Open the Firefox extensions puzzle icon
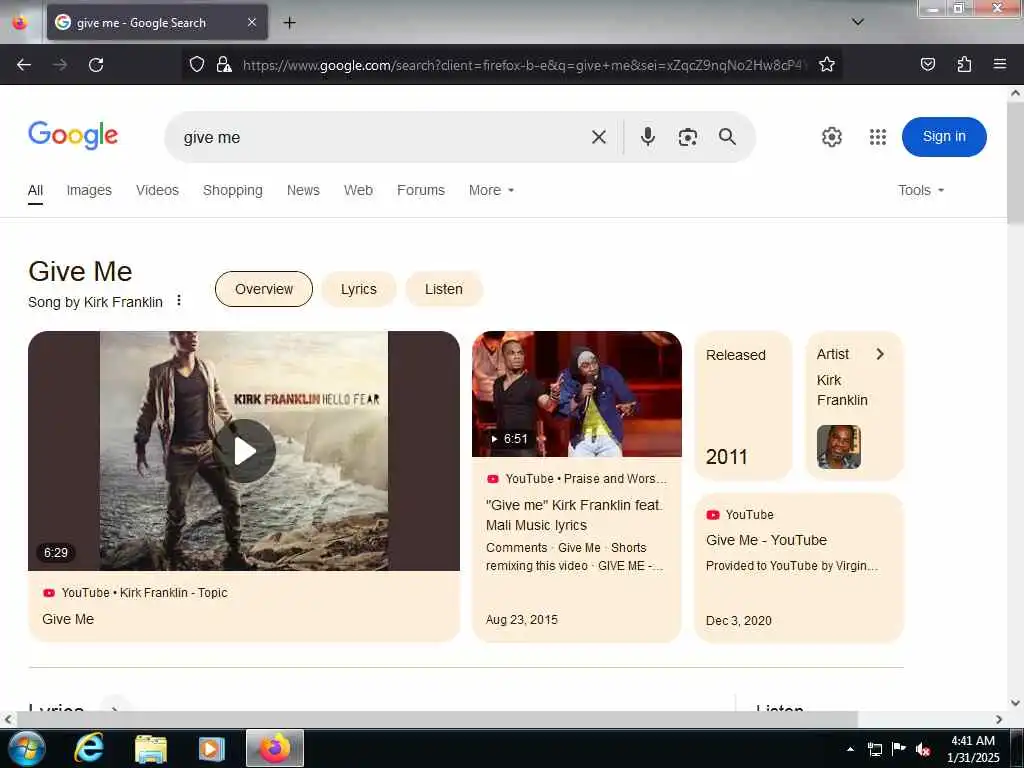Viewport: 1024px width, 768px height. [x=964, y=64]
